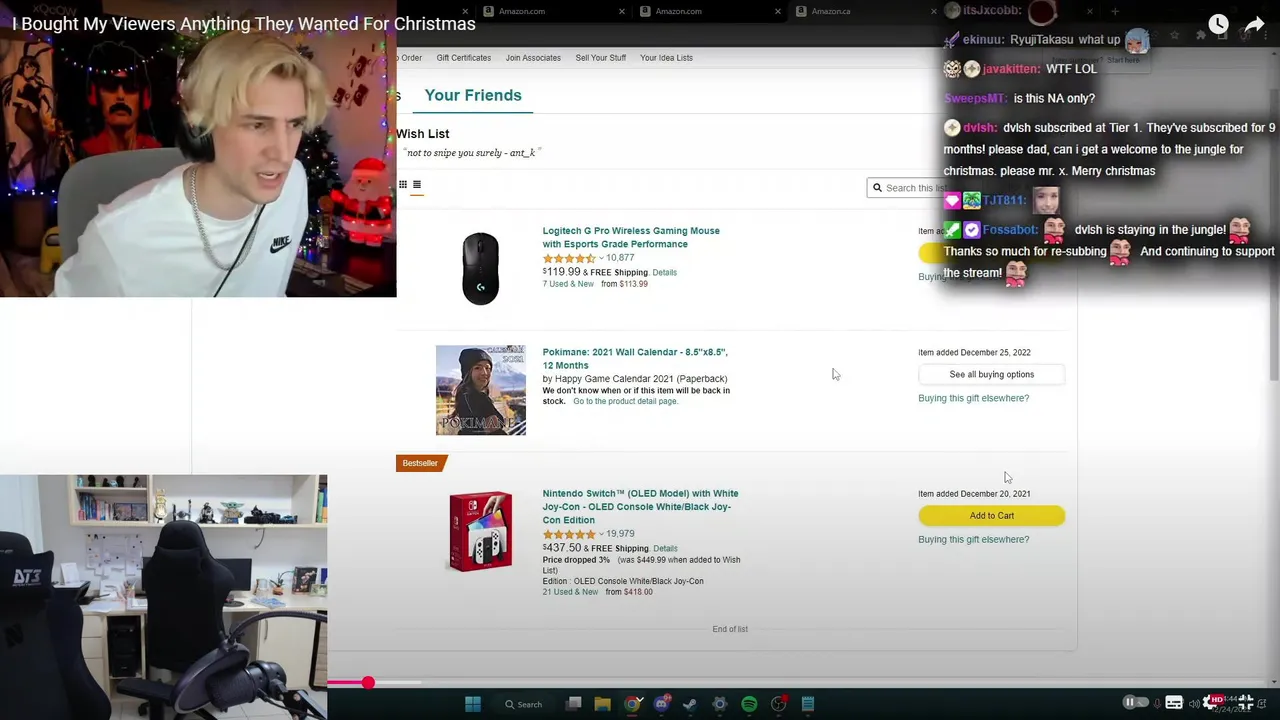Toggle the video autoplay switch

tap(1136, 702)
